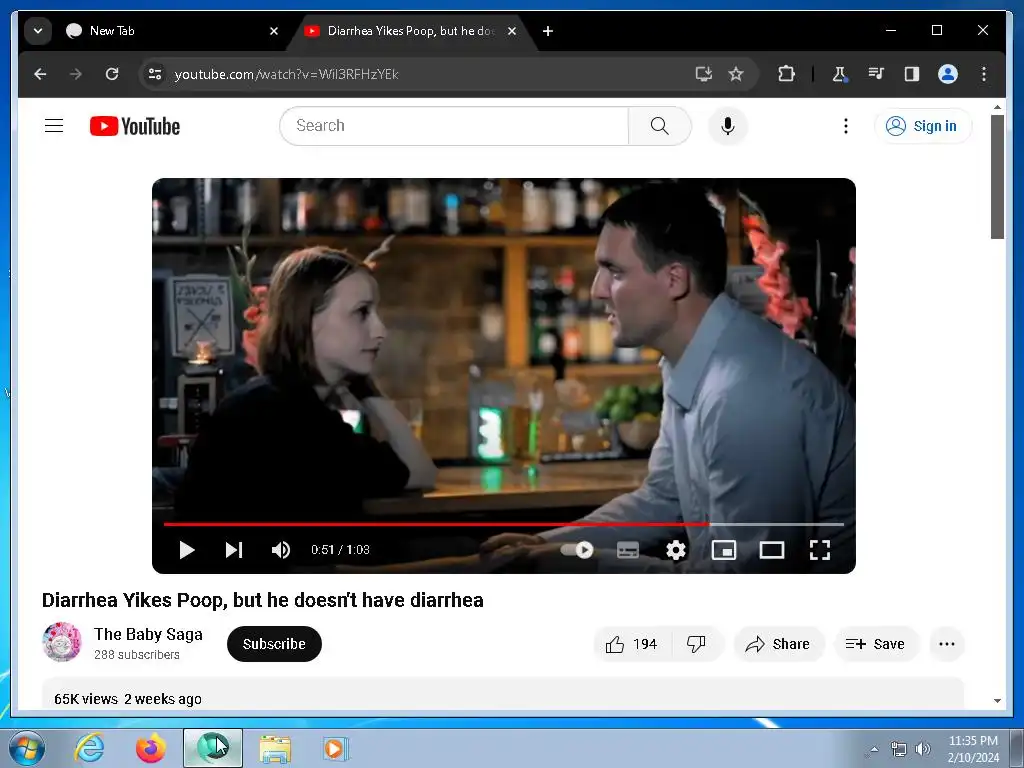Bookmark this page with star icon
This screenshot has width=1024, height=768.
click(736, 74)
